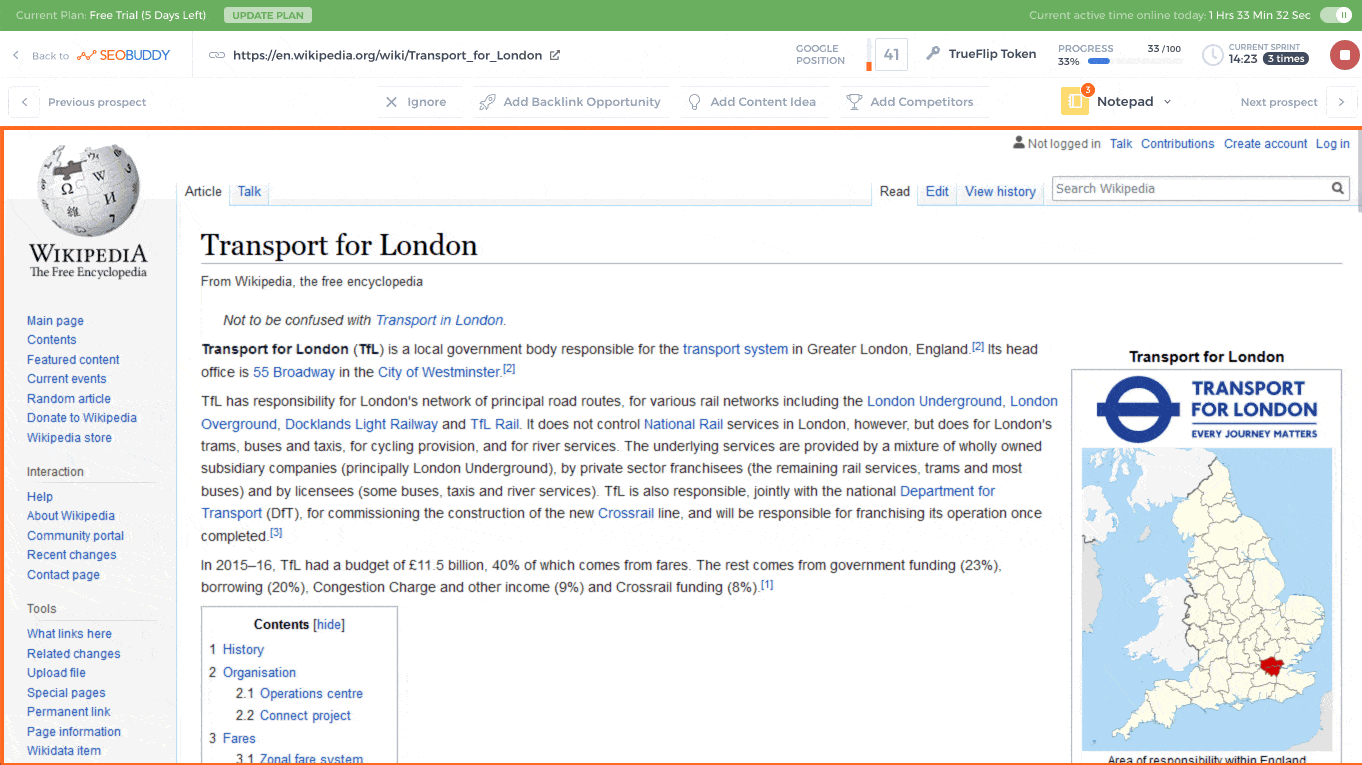
Task: Open the Article tab
Action: pyautogui.click(x=203, y=191)
